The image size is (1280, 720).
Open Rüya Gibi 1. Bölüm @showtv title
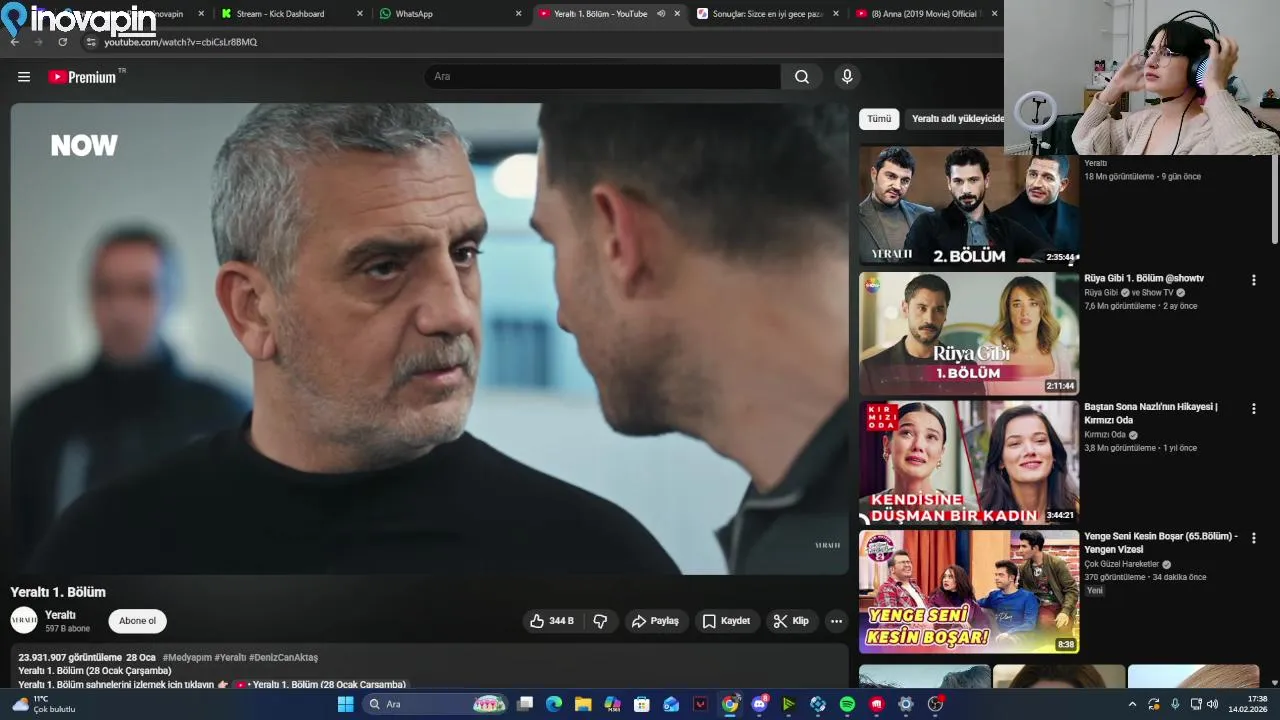click(x=1144, y=278)
